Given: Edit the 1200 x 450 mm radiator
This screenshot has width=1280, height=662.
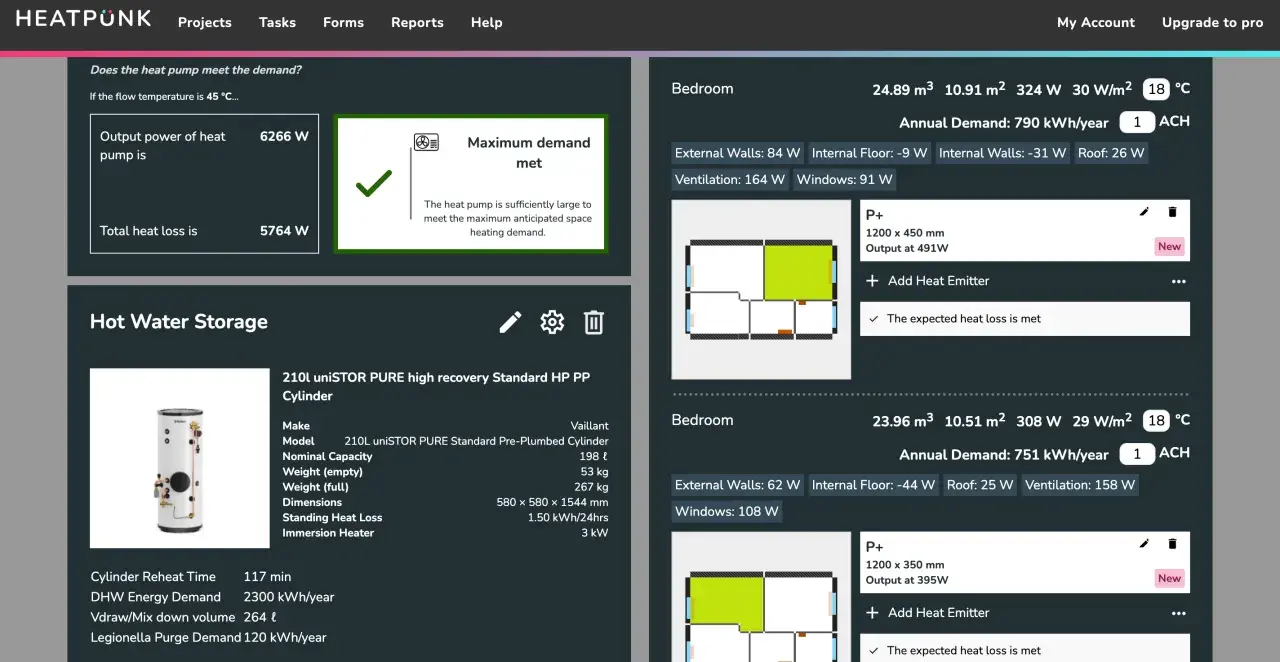Looking at the screenshot, I should (x=1145, y=212).
